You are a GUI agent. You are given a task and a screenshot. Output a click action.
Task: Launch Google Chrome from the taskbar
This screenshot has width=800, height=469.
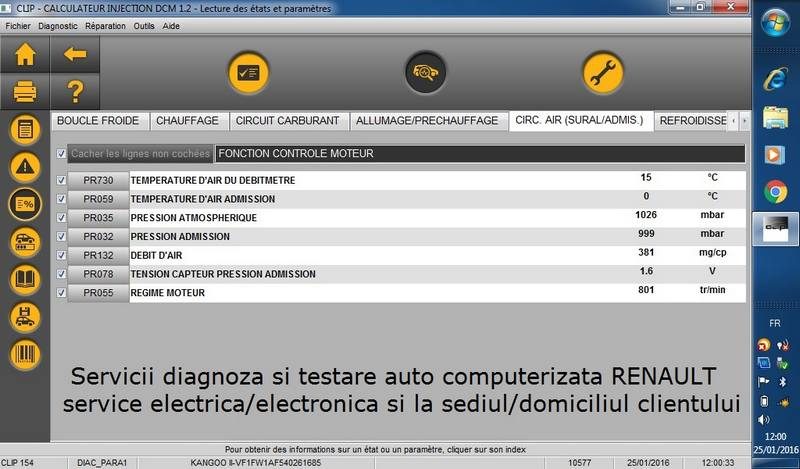click(775, 189)
